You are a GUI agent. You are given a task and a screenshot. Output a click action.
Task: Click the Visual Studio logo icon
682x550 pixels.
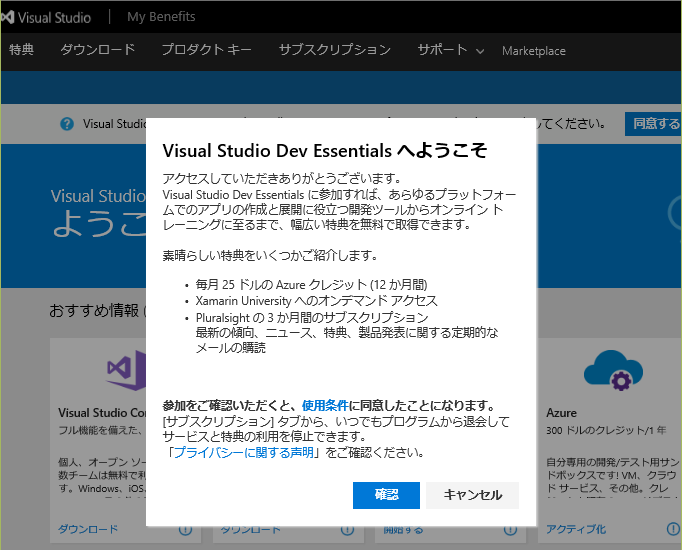pyautogui.click(x=7, y=17)
